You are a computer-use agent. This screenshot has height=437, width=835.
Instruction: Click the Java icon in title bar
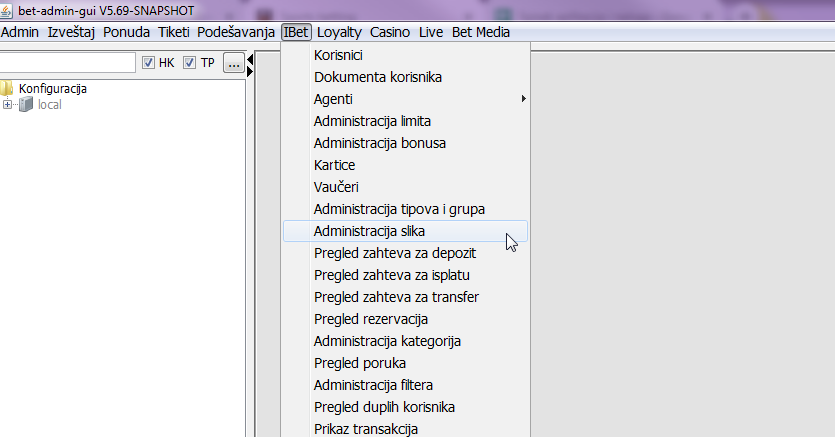[x=6, y=11]
